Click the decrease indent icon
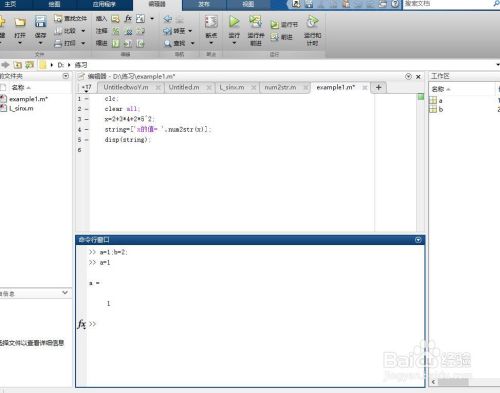The height and width of the screenshot is (393, 500). (x=140, y=43)
